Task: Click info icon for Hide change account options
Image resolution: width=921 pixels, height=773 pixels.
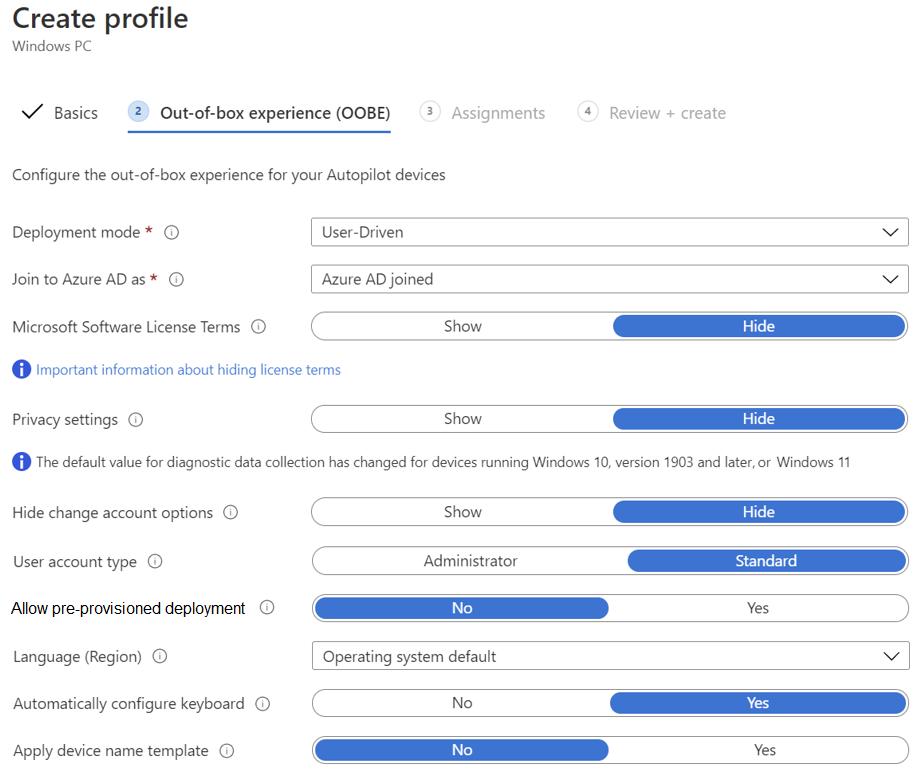Action: [230, 513]
